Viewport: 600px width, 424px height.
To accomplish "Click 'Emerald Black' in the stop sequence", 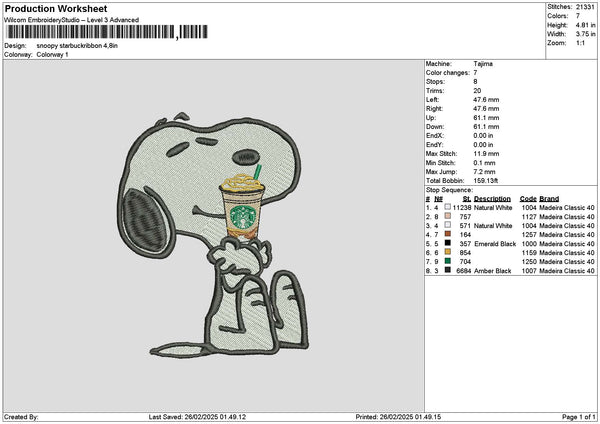I will coord(495,244).
